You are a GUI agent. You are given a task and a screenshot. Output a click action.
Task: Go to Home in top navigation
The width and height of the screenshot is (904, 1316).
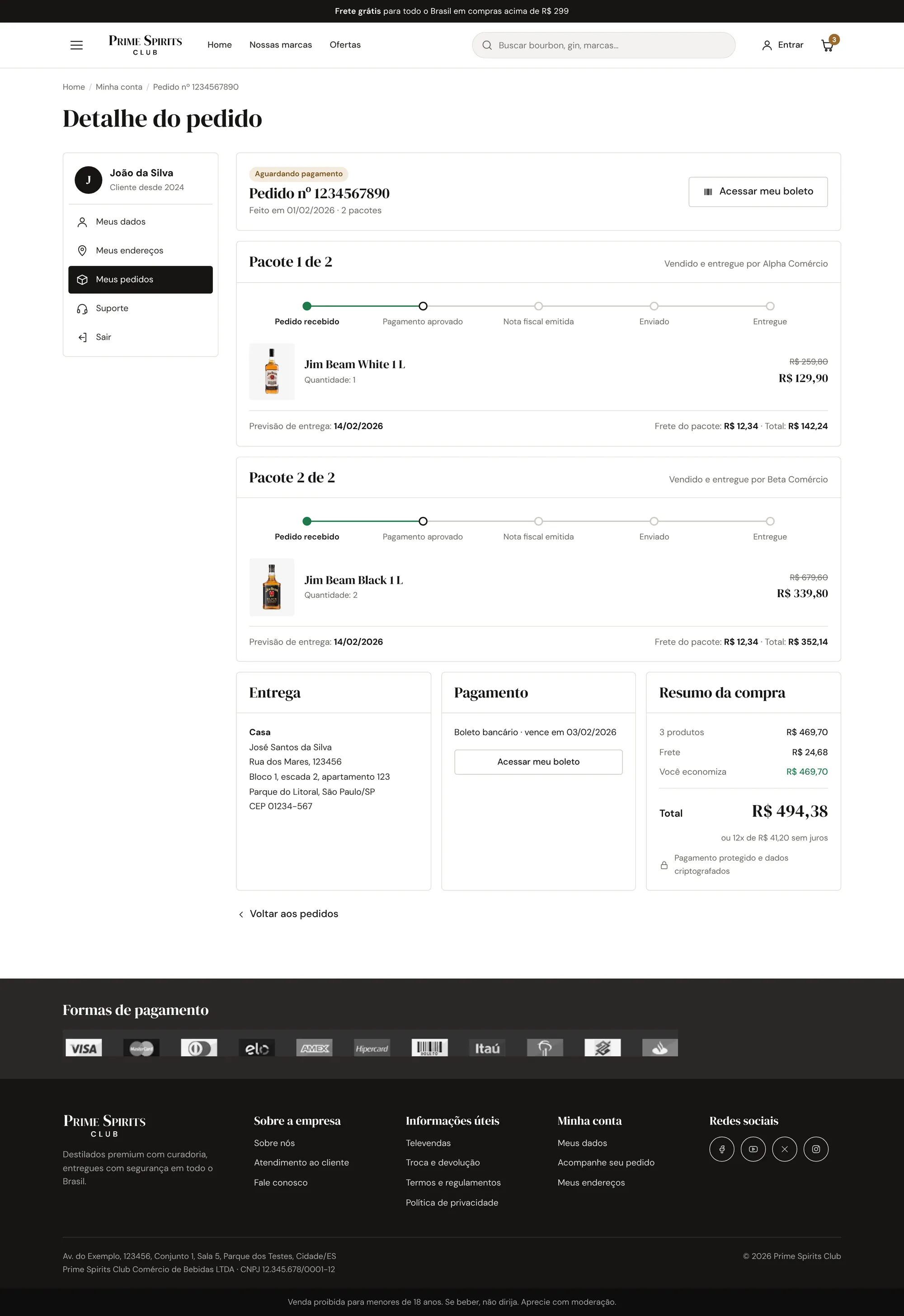pyautogui.click(x=219, y=45)
